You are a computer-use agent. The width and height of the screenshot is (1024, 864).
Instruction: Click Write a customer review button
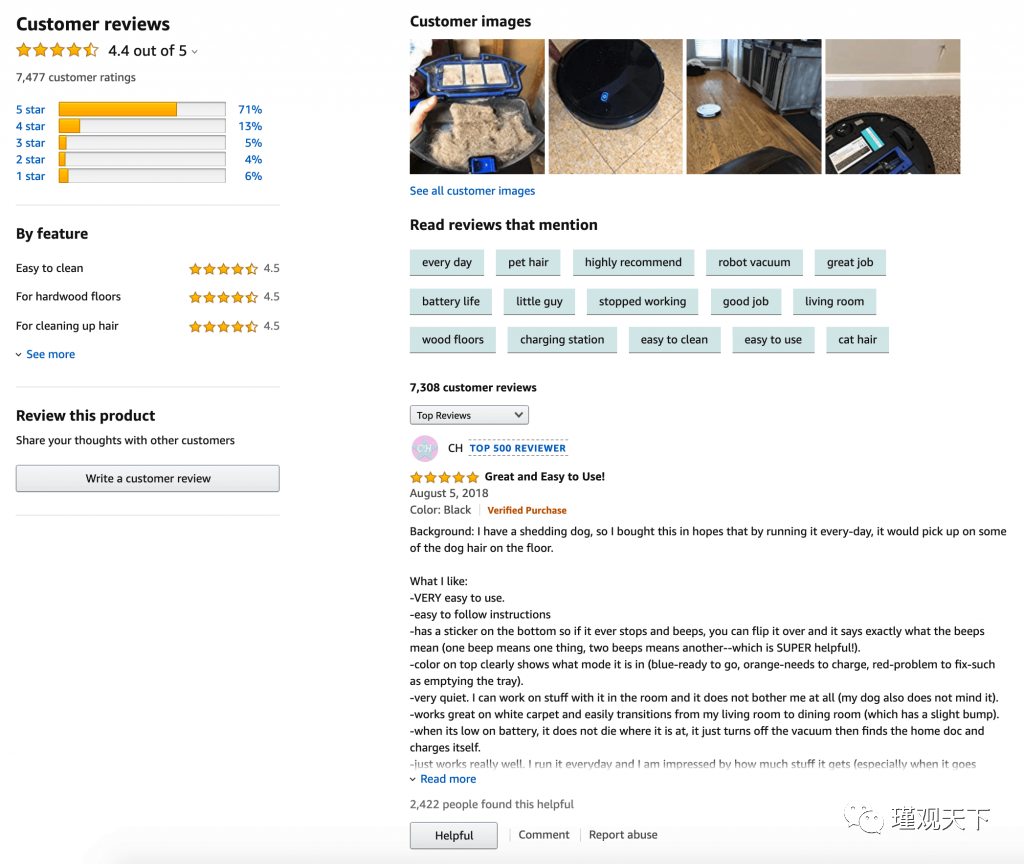click(x=148, y=478)
